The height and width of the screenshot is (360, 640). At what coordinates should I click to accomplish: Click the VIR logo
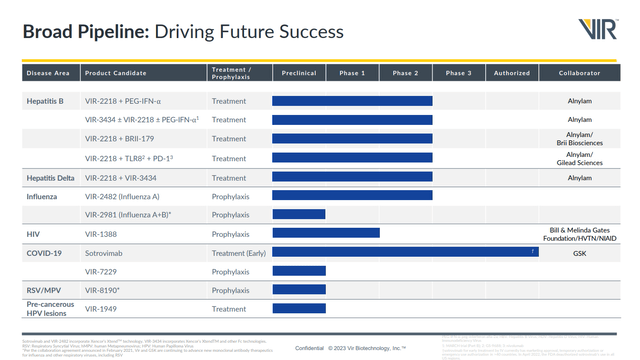(x=598, y=29)
